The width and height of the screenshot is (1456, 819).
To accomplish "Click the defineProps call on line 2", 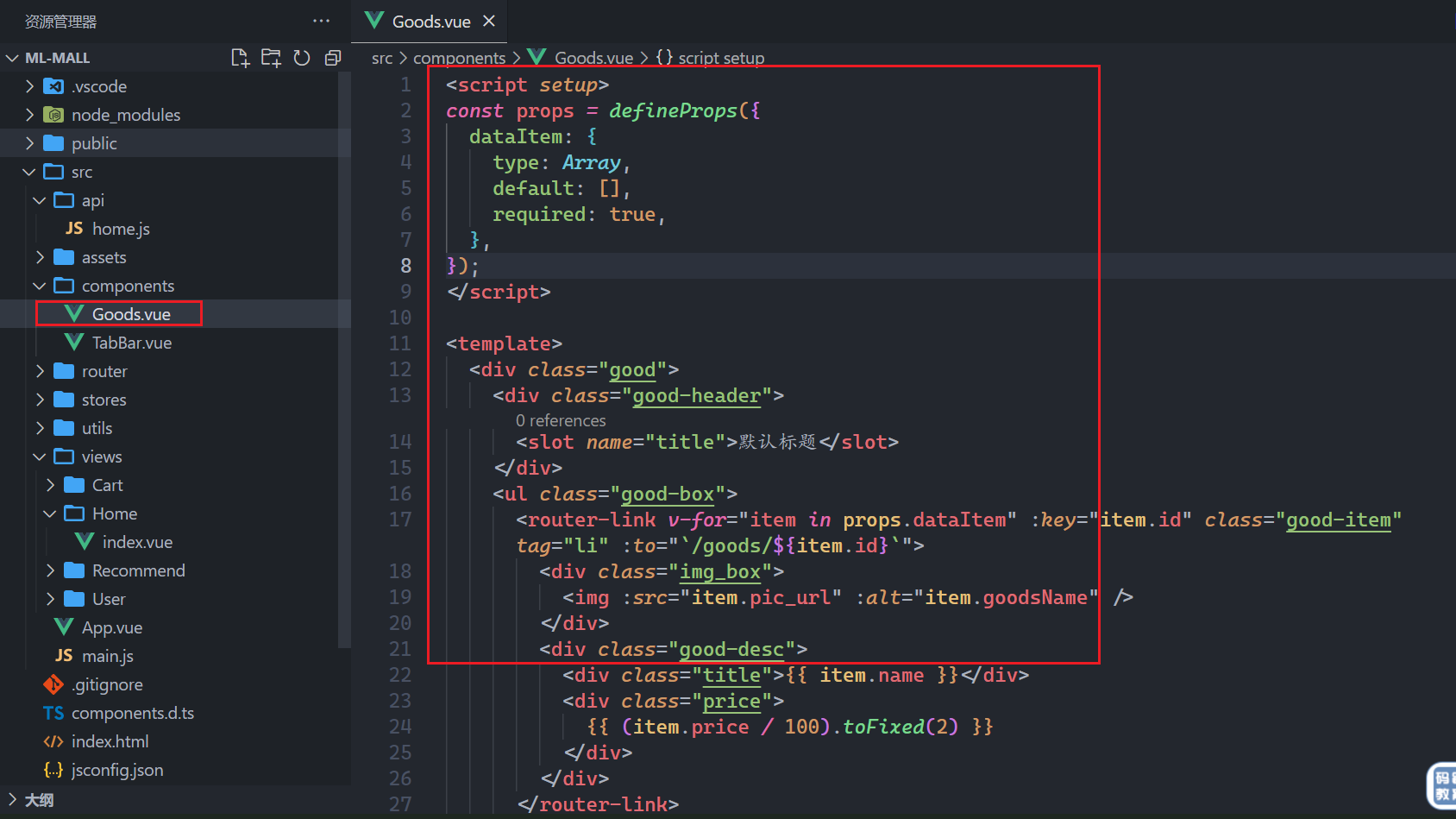I will (x=673, y=110).
